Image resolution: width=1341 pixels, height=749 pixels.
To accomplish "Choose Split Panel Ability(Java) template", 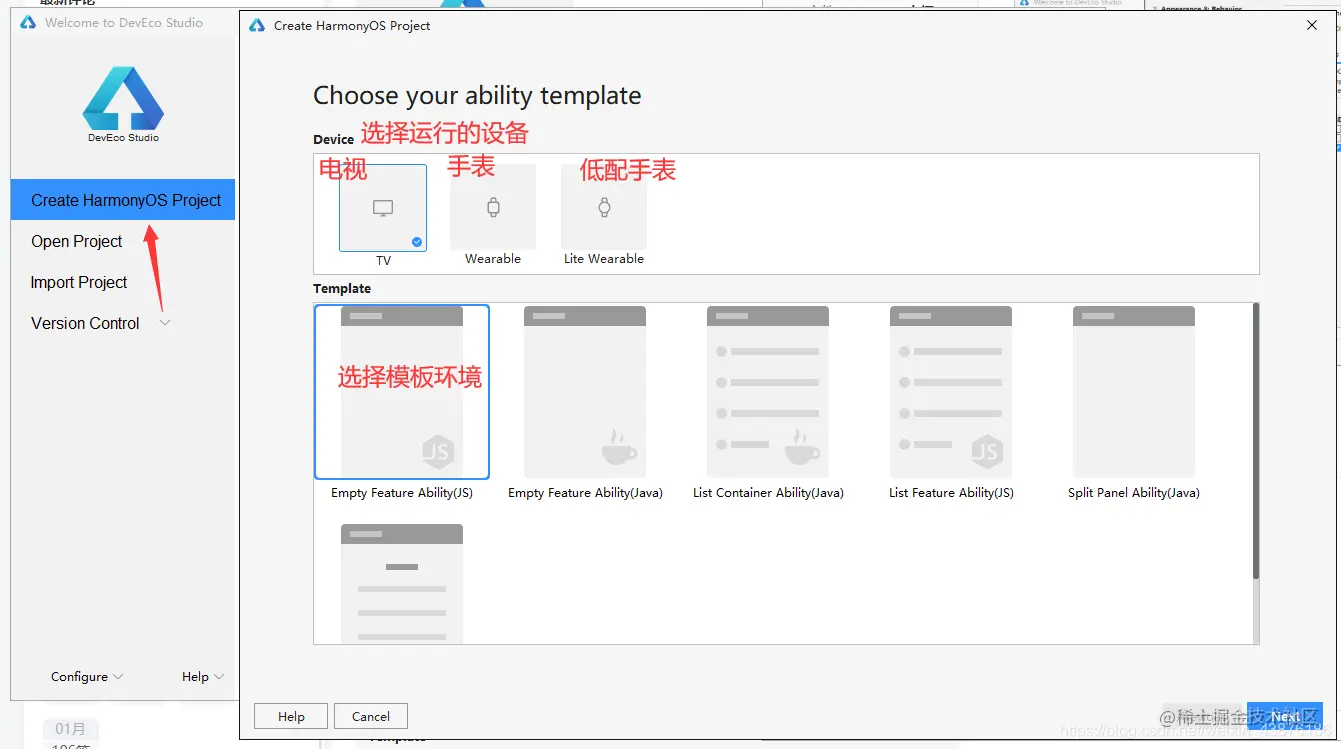I will coord(1134,392).
